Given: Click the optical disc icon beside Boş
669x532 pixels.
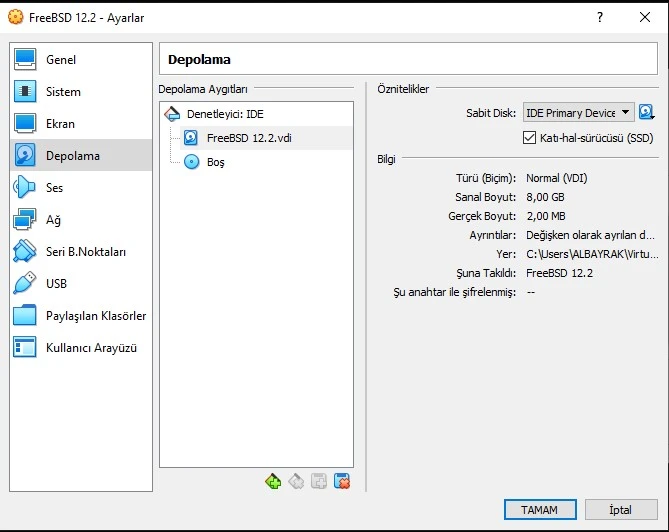Looking at the screenshot, I should (x=192, y=162).
